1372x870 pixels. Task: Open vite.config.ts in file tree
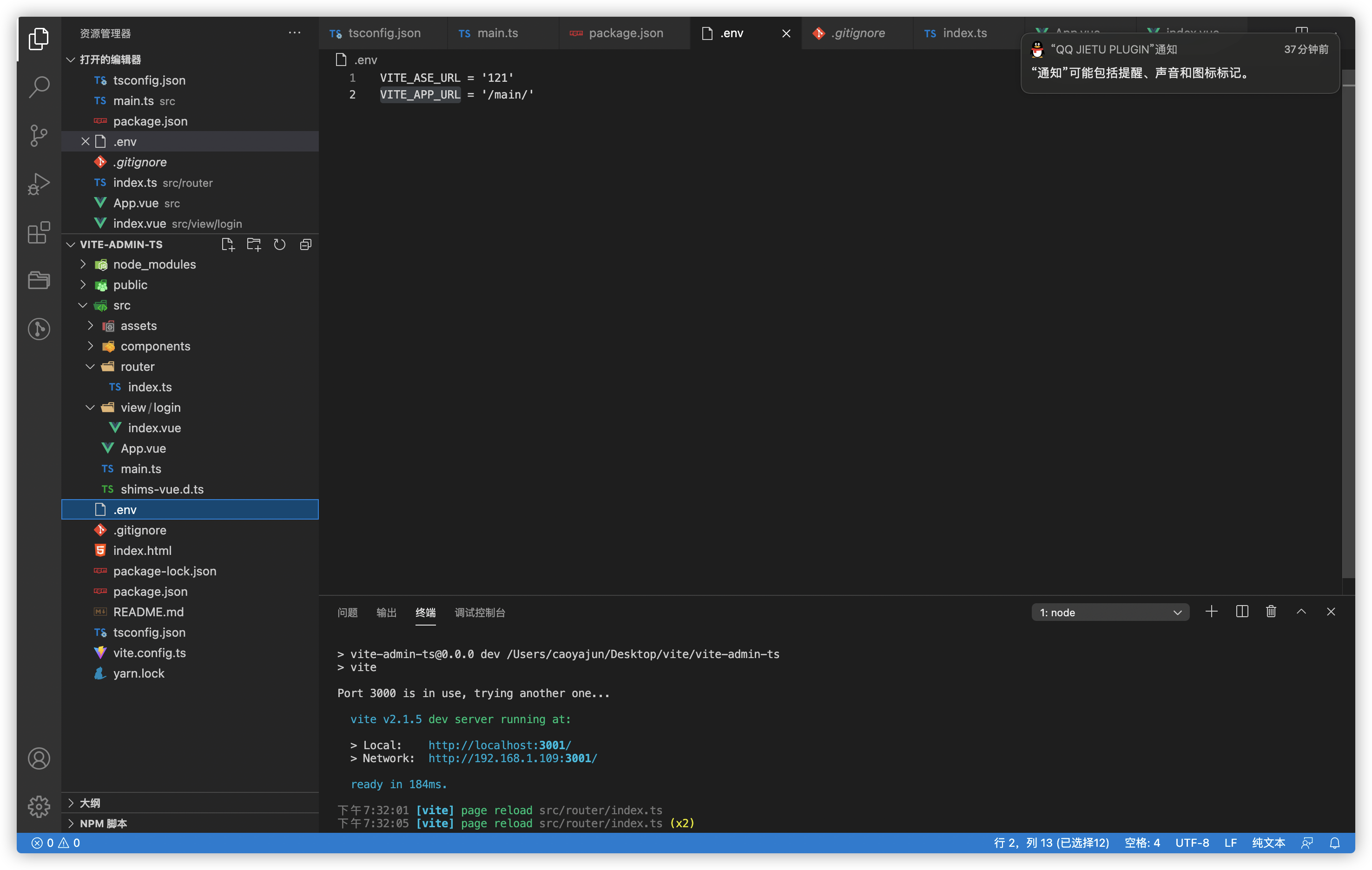190,653
